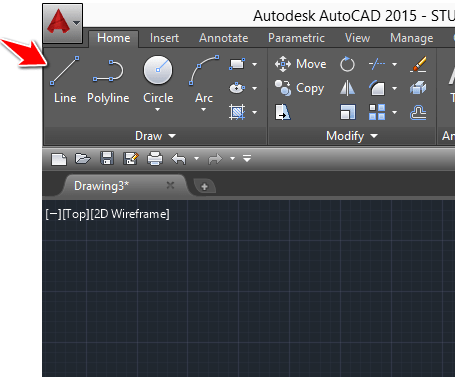456x377 pixels.
Task: Choose the Arc drawing tool
Action: pos(204,79)
